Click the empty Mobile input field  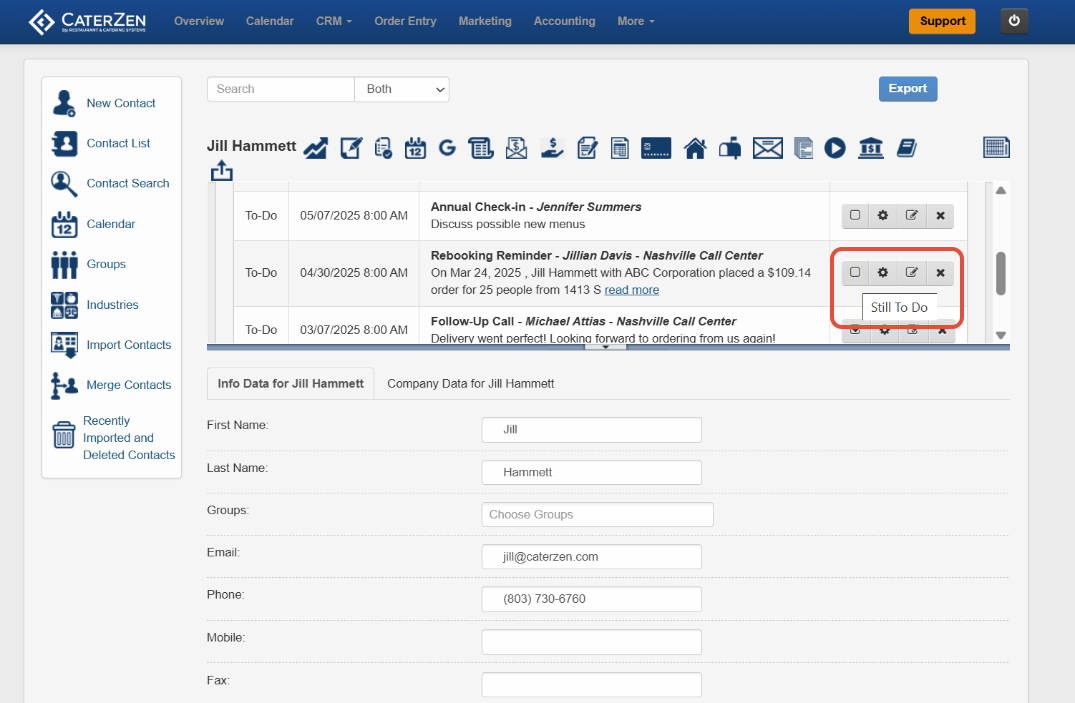591,642
